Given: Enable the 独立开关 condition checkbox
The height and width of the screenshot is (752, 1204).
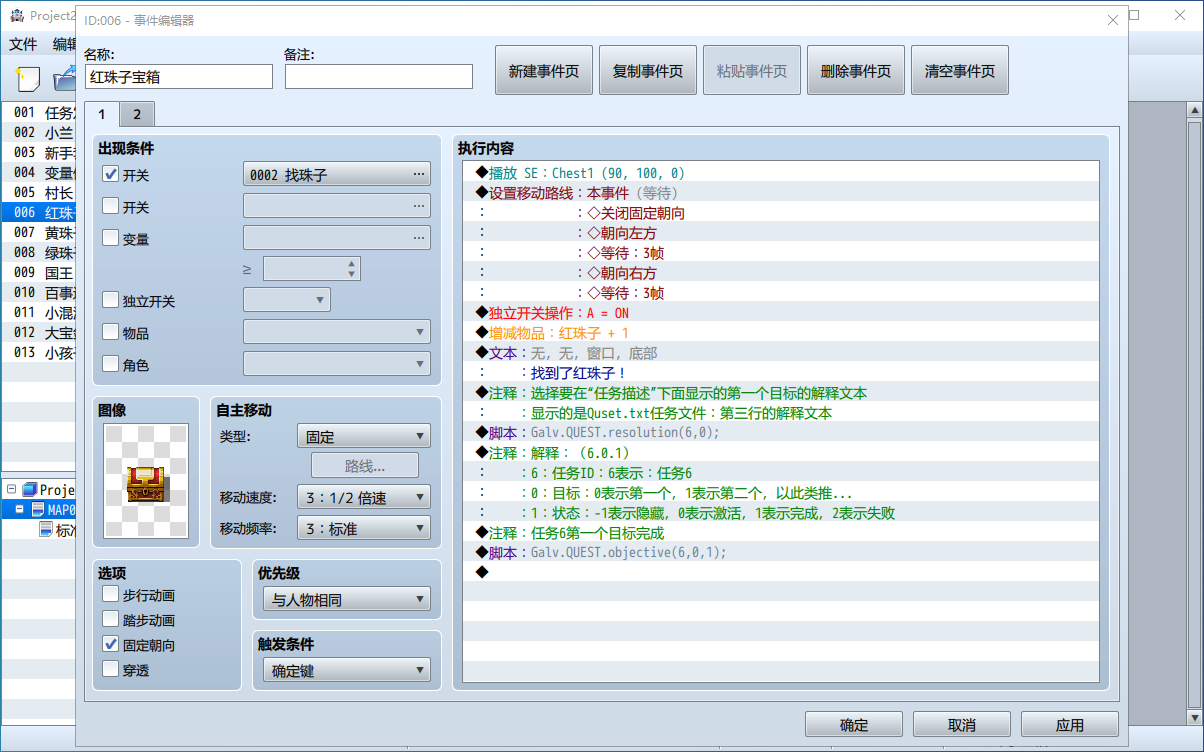Looking at the screenshot, I should pyautogui.click(x=111, y=300).
